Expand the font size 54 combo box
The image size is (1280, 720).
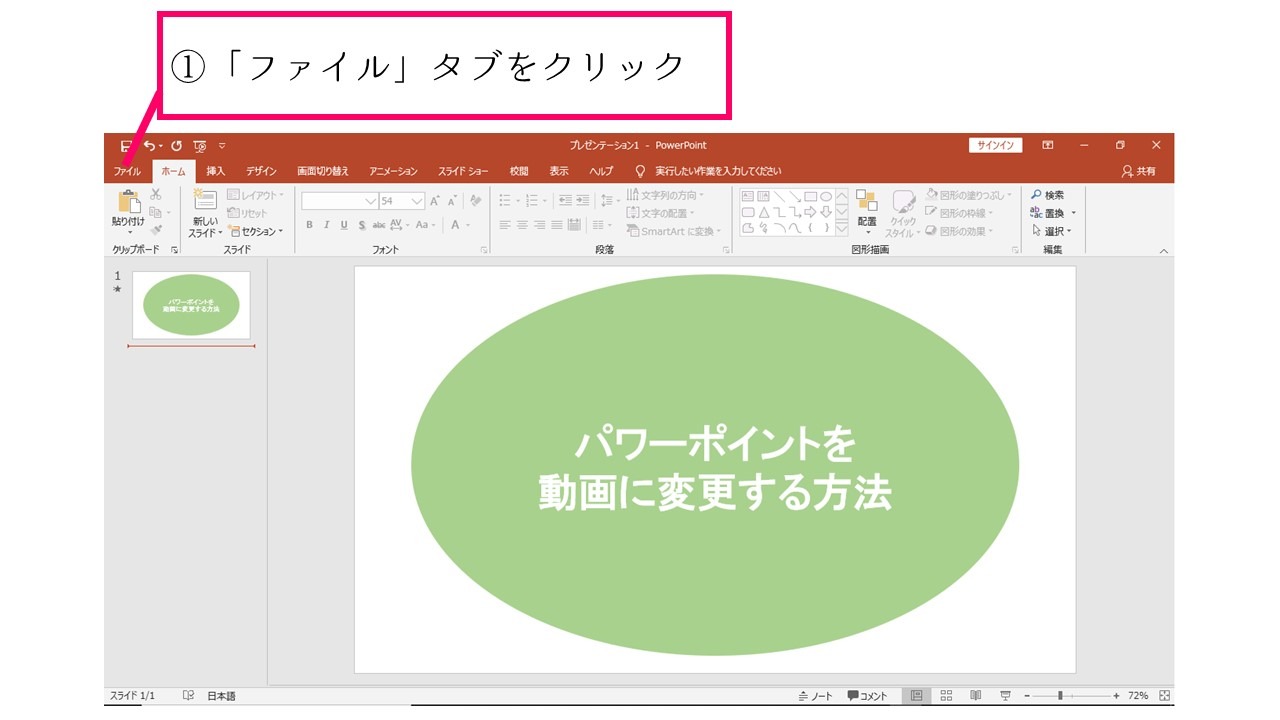click(x=418, y=201)
